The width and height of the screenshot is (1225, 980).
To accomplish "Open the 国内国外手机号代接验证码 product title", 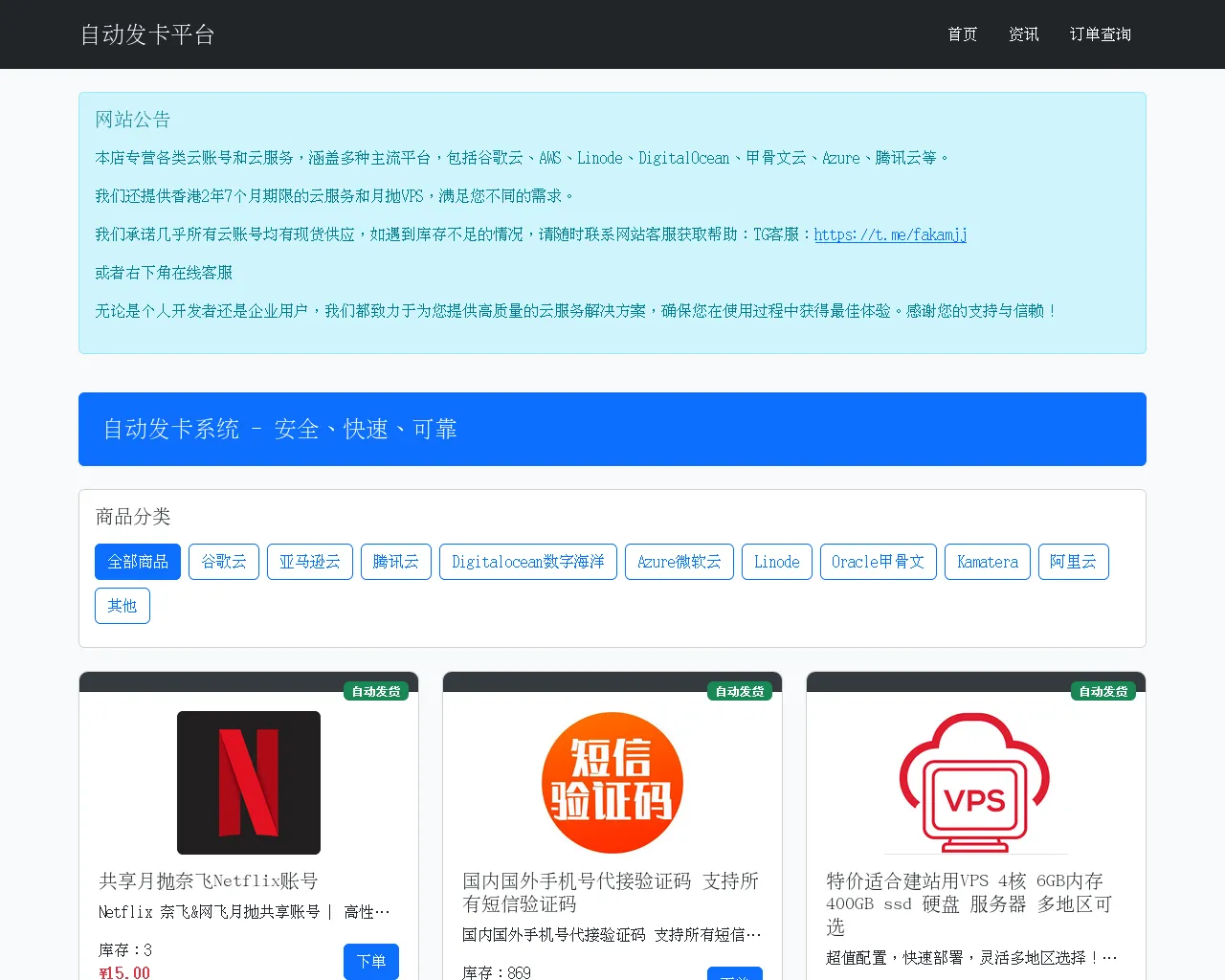I will 611,892.
